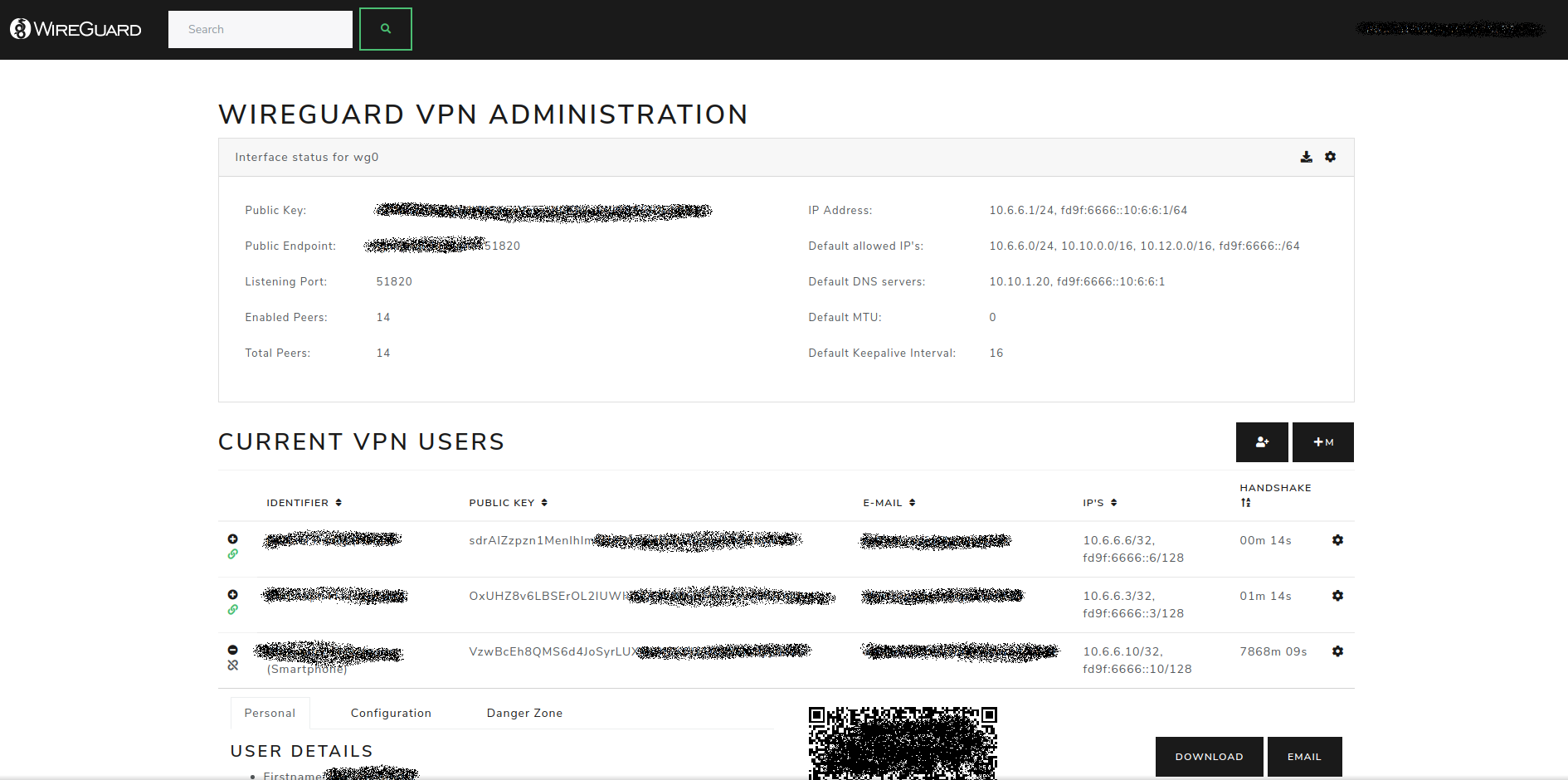This screenshot has width=1568, height=780.
Task: Expand the second user row with plus icon
Action: tap(233, 595)
